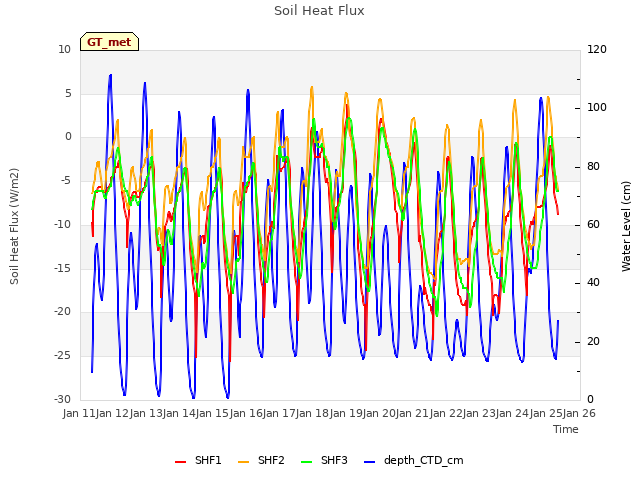Click the green SHF3 legend color marker
640x480 pixels.
306,462
